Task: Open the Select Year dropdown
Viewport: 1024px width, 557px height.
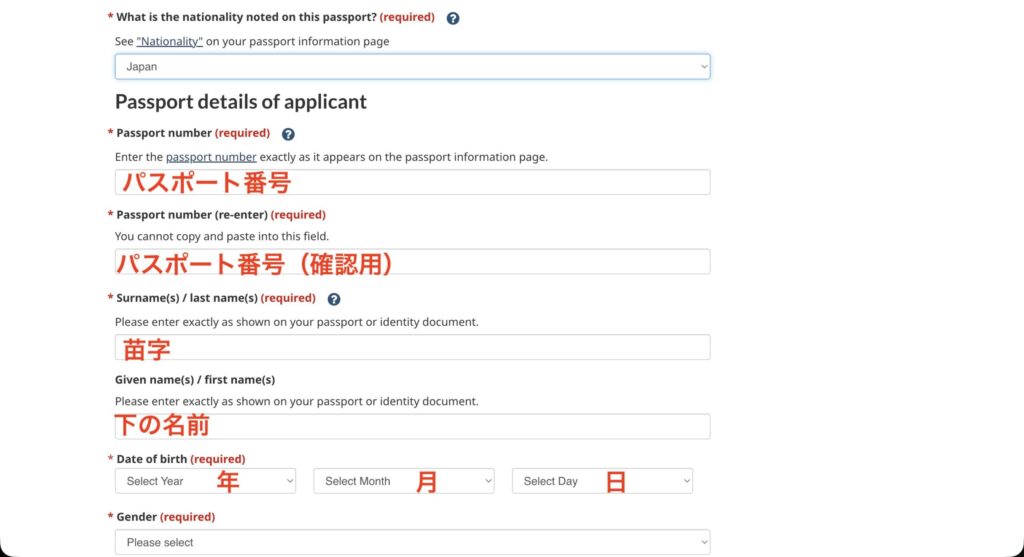Action: coord(205,481)
